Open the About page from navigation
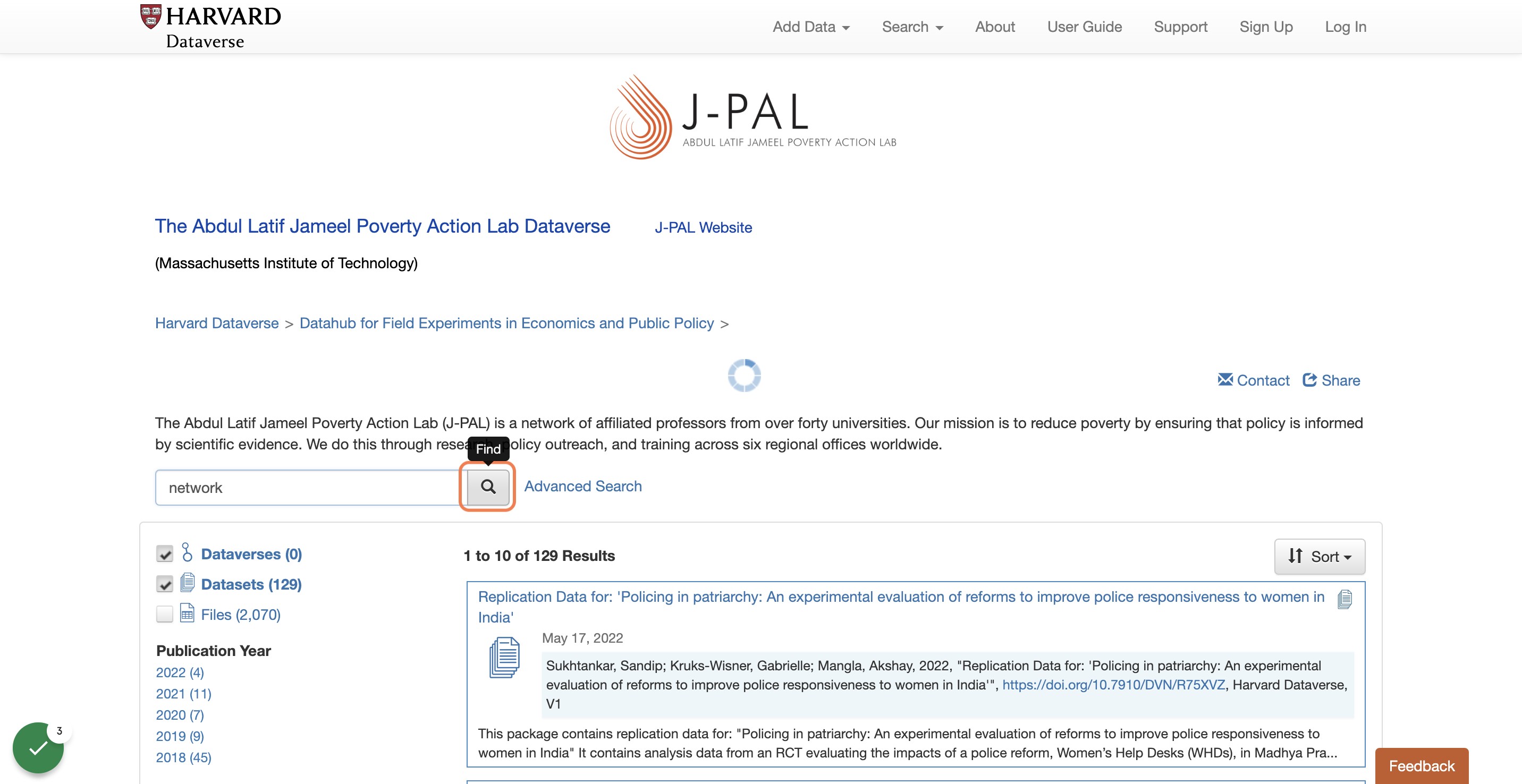This screenshot has height=784, width=1522. (995, 27)
